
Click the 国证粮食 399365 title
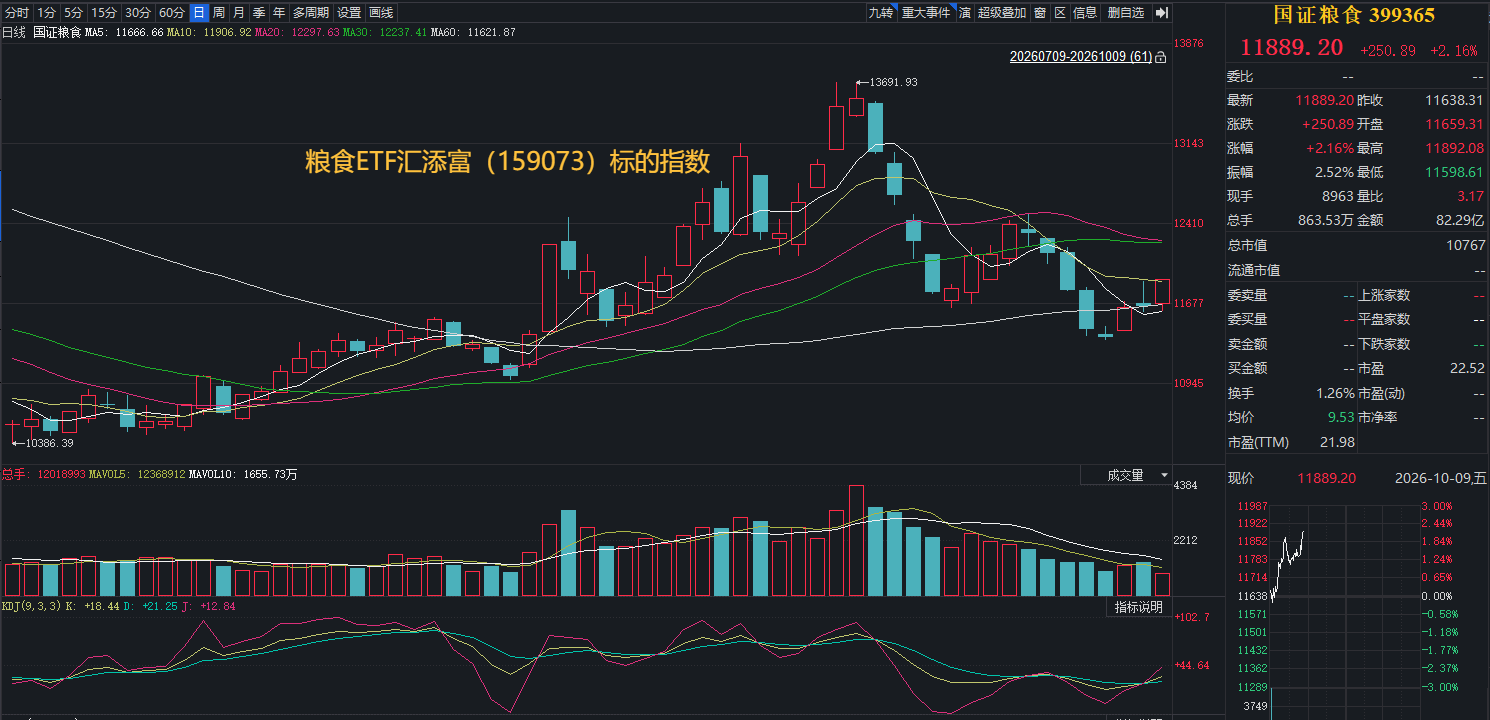click(1353, 15)
